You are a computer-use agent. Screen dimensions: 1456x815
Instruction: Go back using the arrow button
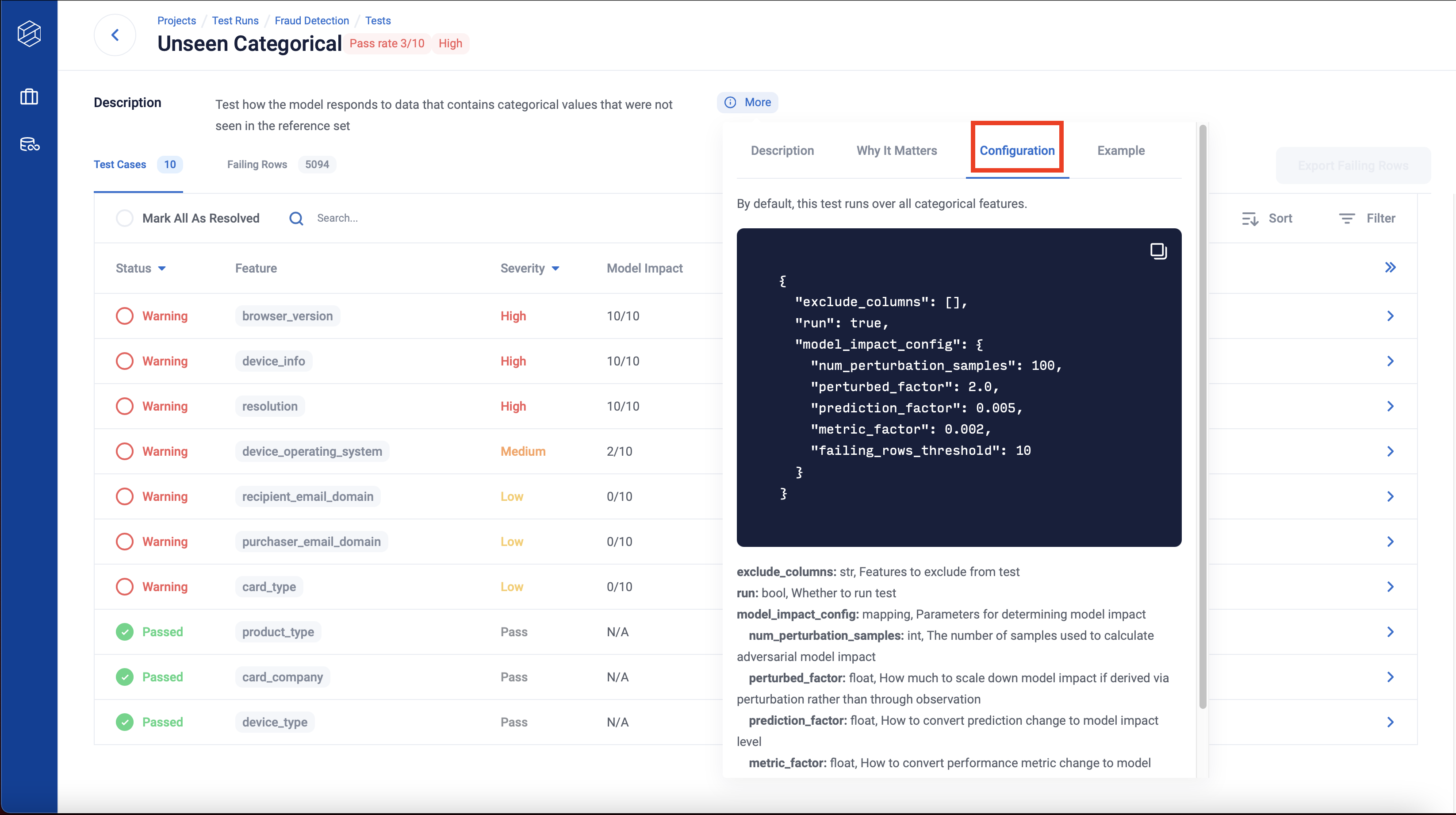tap(115, 35)
